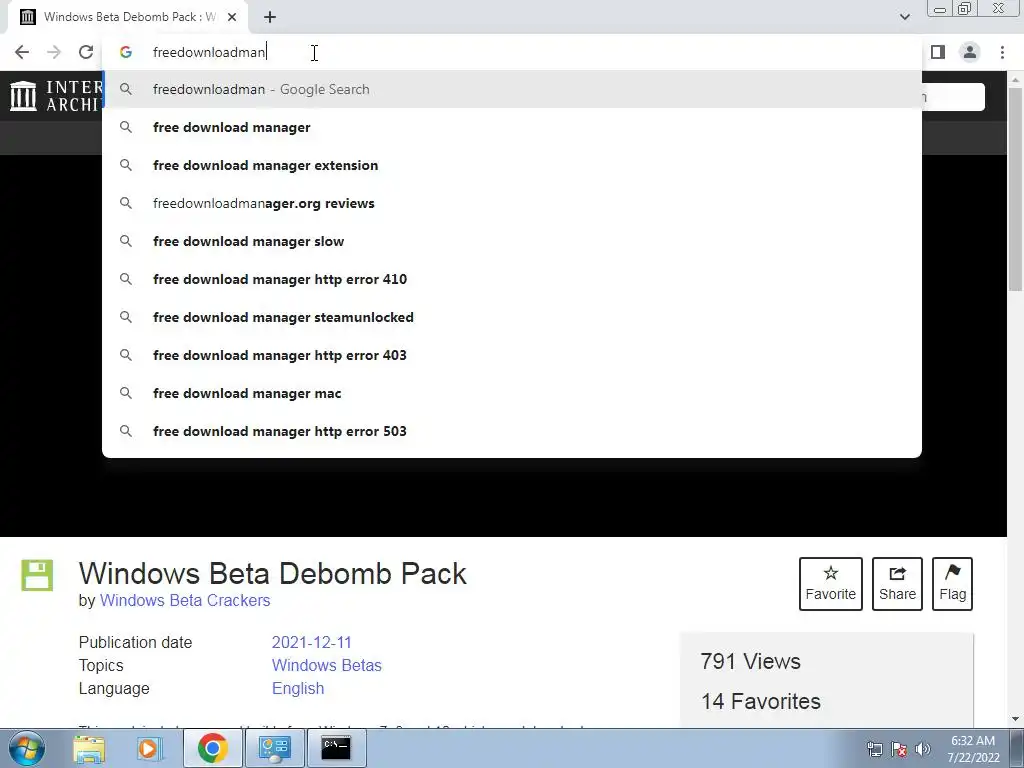Open the side panel icon in Chrome toolbar

click(938, 52)
